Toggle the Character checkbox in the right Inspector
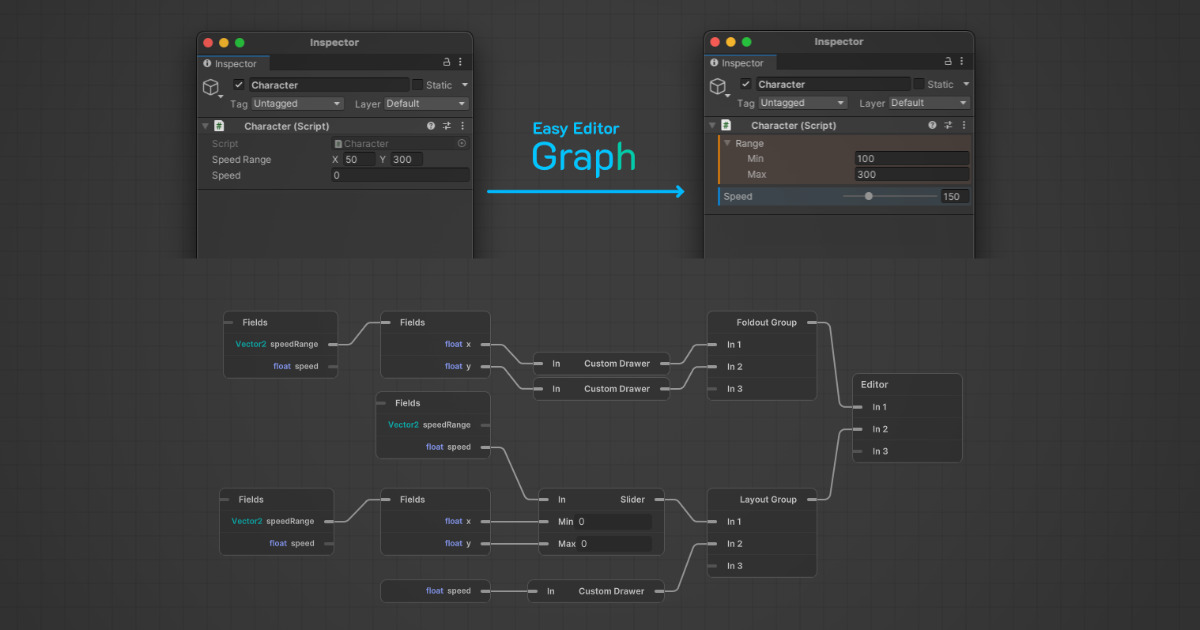Viewport: 1200px width, 630px height. [746, 84]
